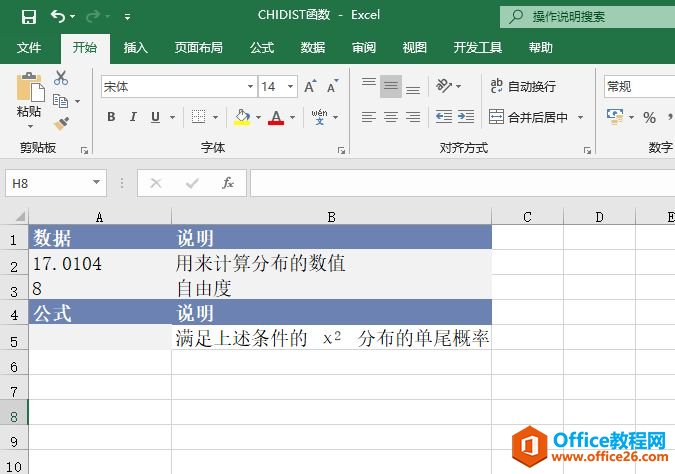
Task: Toggle Align Right horizontal alignment
Action: point(413,117)
